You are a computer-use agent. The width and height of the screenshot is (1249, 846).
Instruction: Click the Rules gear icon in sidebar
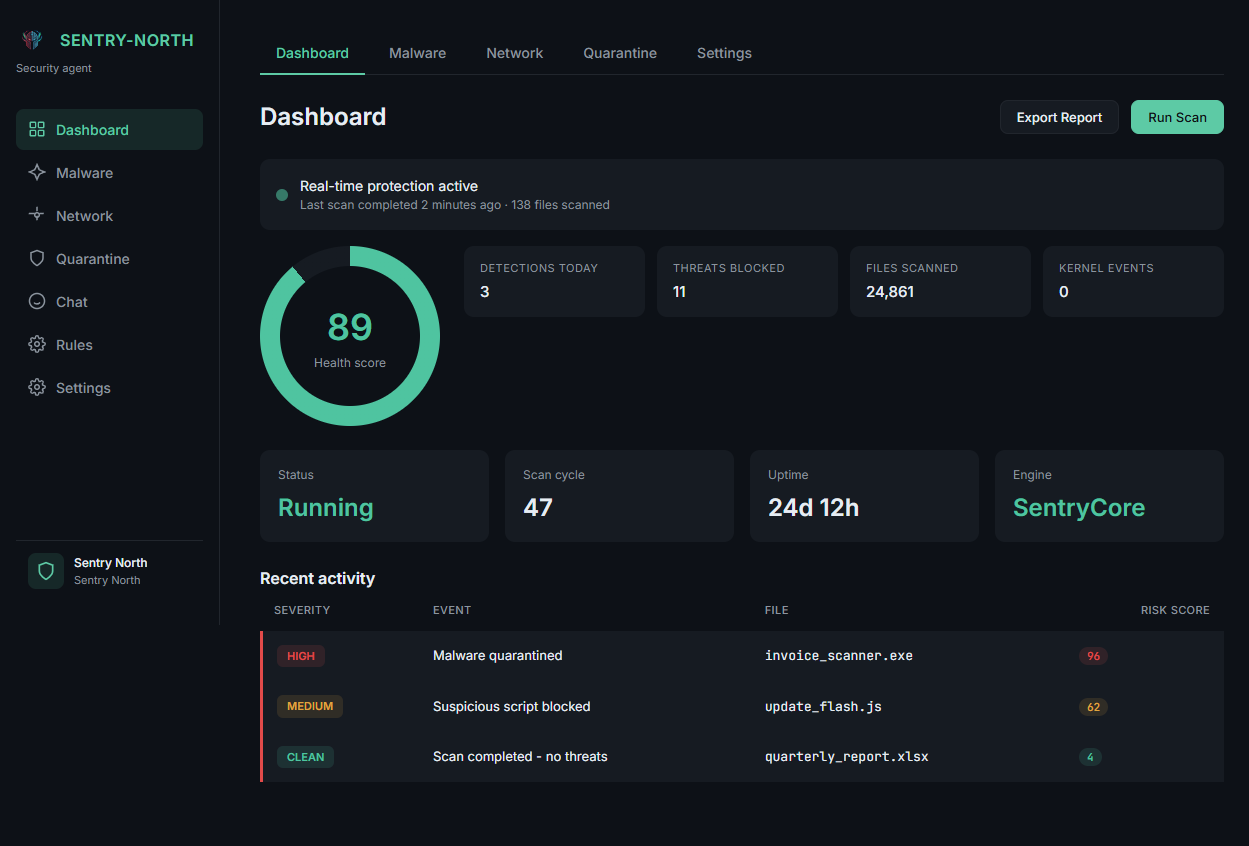pos(37,345)
